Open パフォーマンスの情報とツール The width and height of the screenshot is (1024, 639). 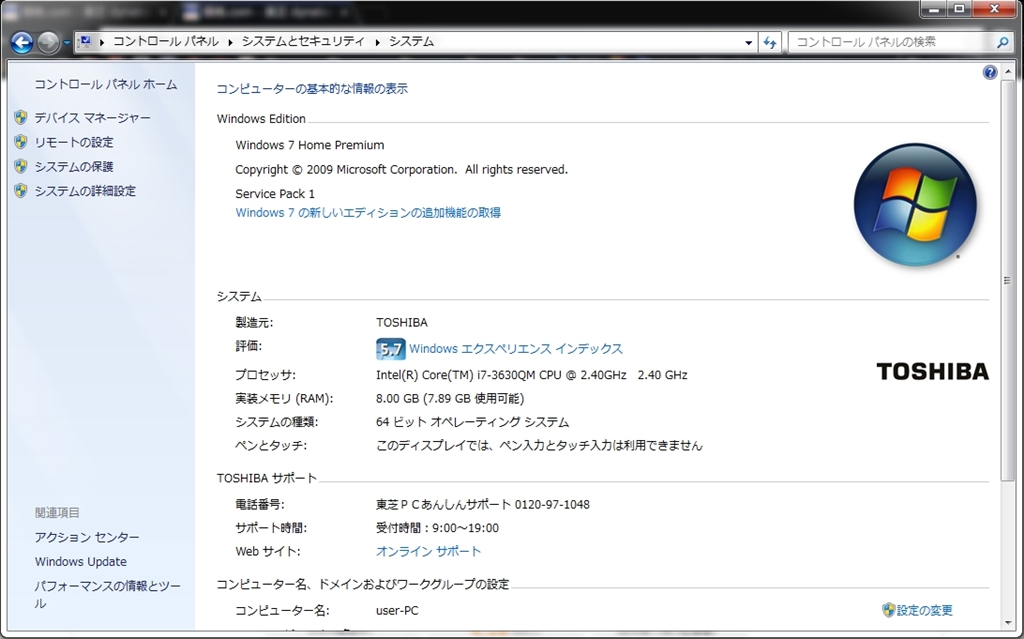(108, 595)
